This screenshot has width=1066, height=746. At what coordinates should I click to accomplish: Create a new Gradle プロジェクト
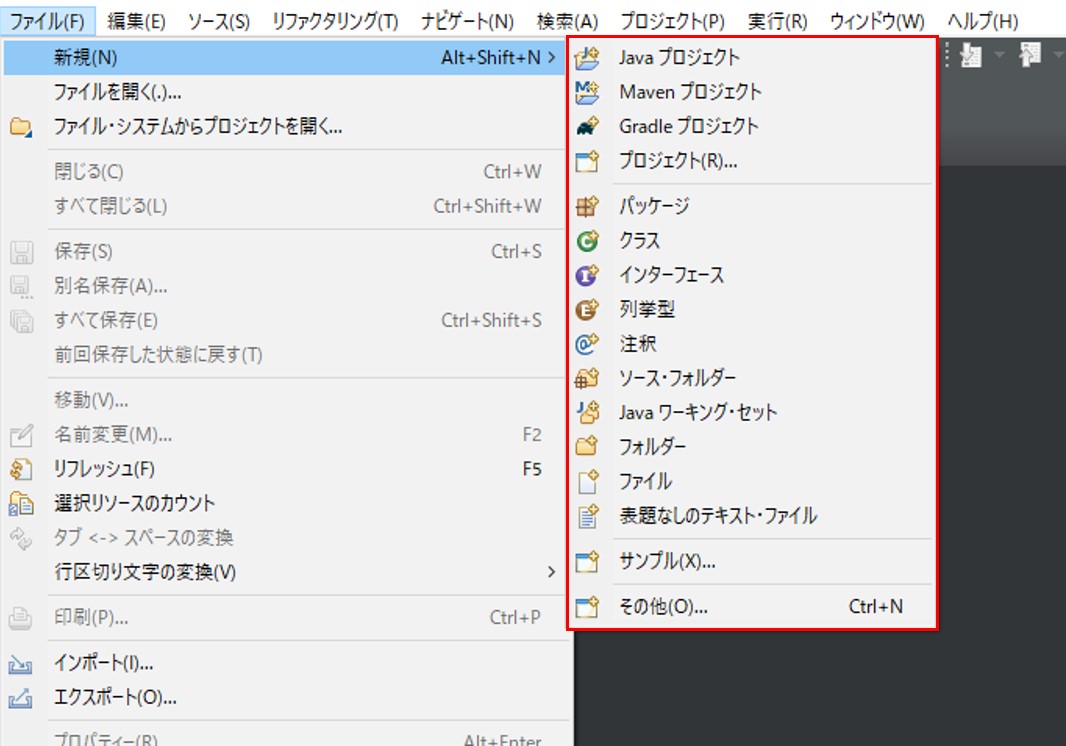[752, 126]
